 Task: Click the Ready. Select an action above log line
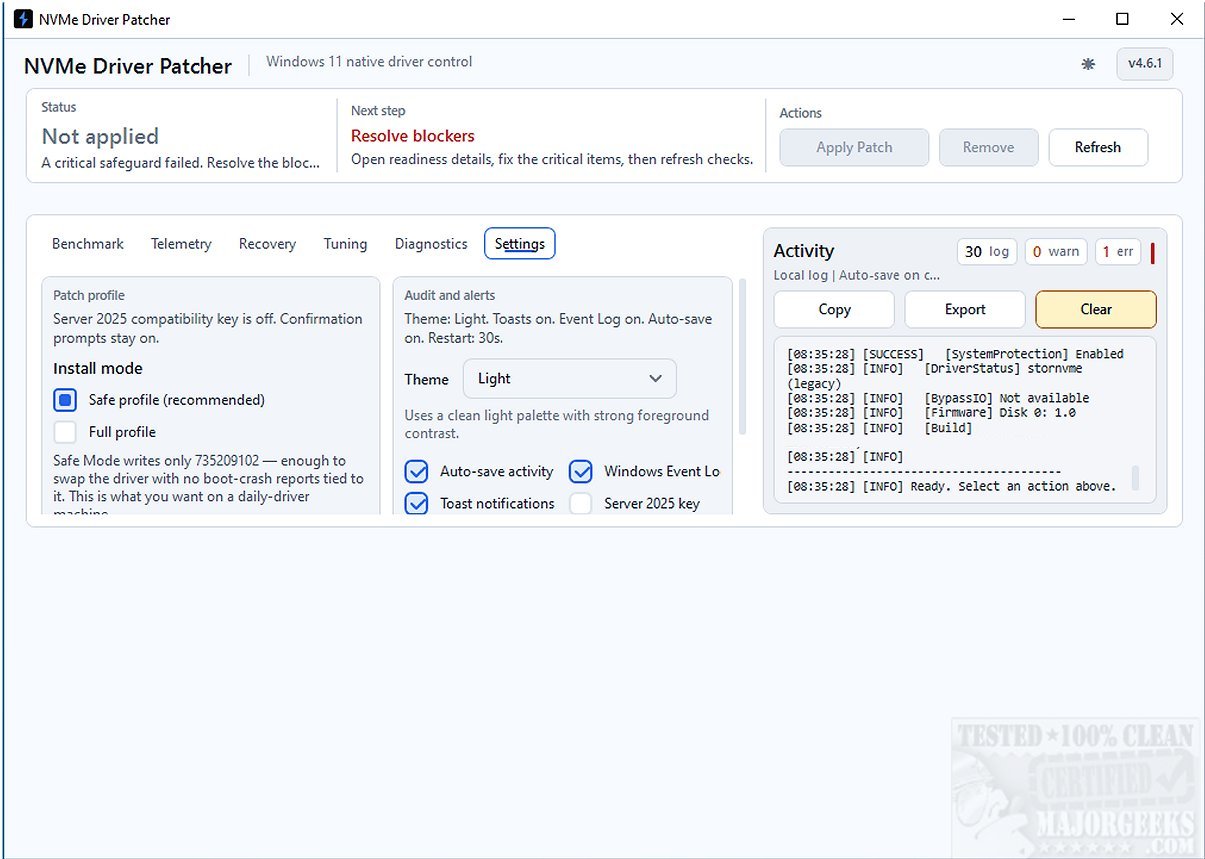[951, 486]
